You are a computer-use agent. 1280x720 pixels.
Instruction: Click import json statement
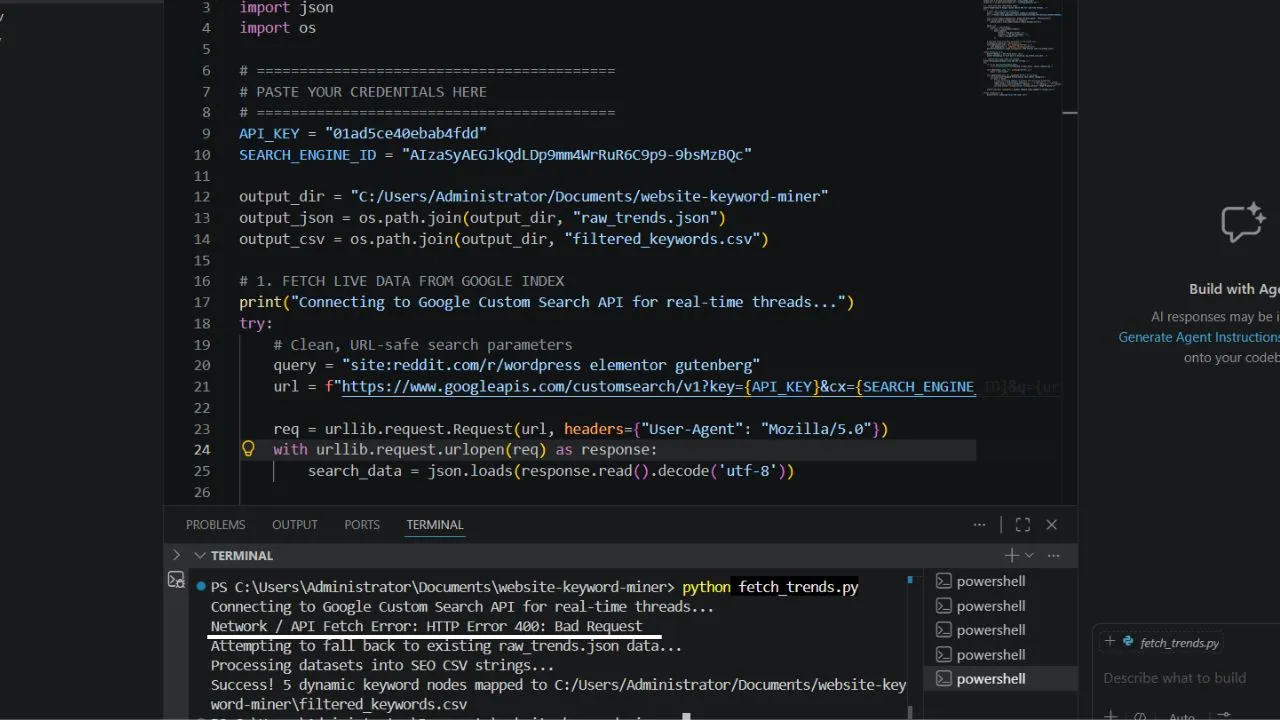click(x=286, y=7)
